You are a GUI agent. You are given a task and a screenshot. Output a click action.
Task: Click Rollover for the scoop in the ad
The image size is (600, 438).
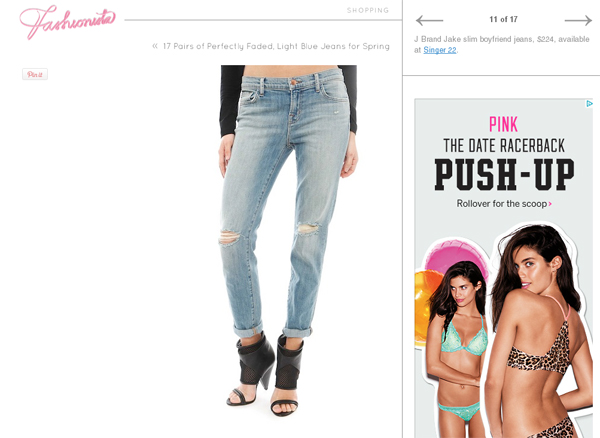click(502, 204)
